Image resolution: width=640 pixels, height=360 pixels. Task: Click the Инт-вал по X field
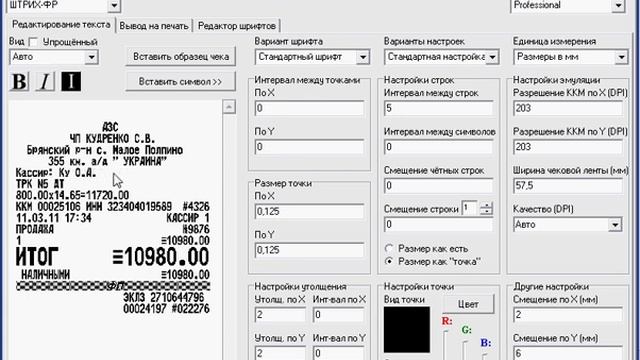pyautogui.click(x=338, y=315)
